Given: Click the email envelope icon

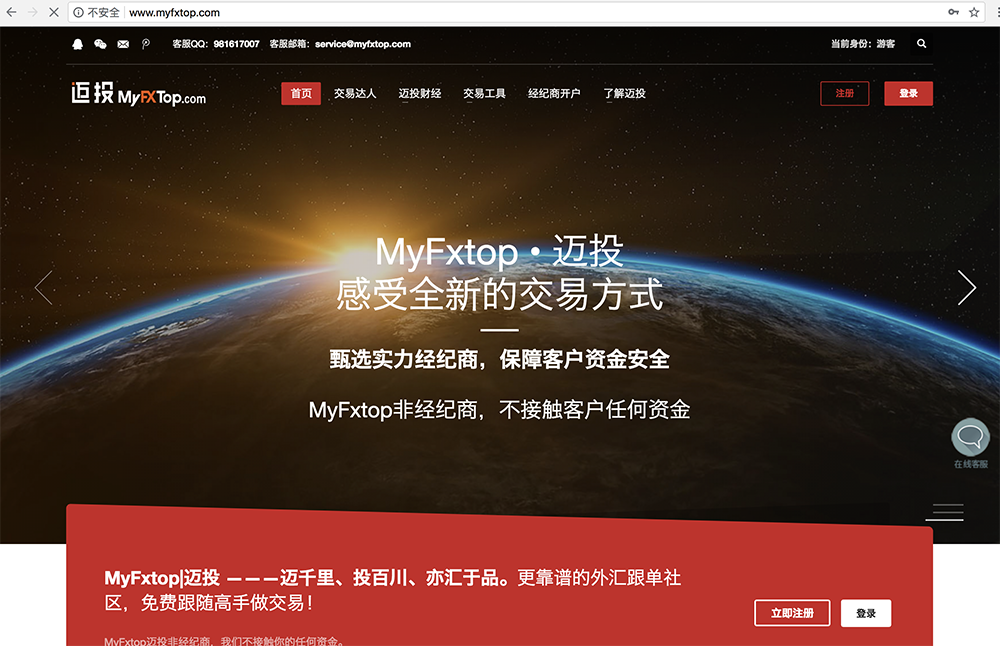Looking at the screenshot, I should point(123,44).
